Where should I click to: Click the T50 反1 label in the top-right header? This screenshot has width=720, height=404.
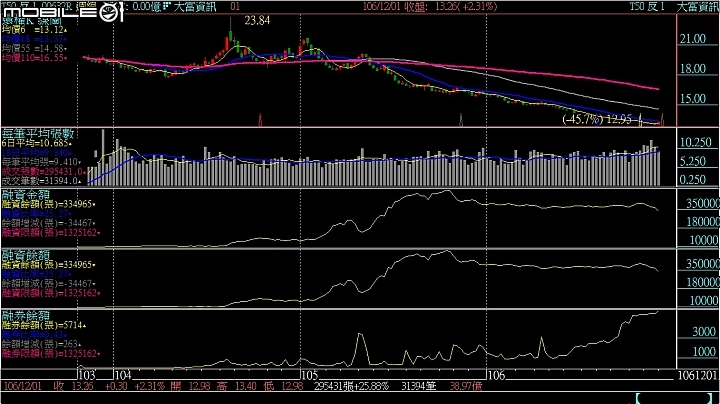647,6
